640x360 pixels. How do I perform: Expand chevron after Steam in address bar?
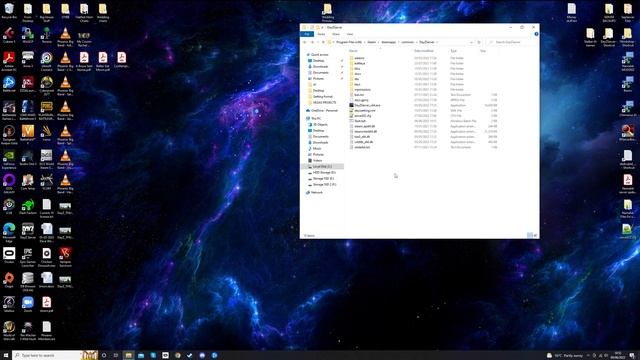pos(378,42)
